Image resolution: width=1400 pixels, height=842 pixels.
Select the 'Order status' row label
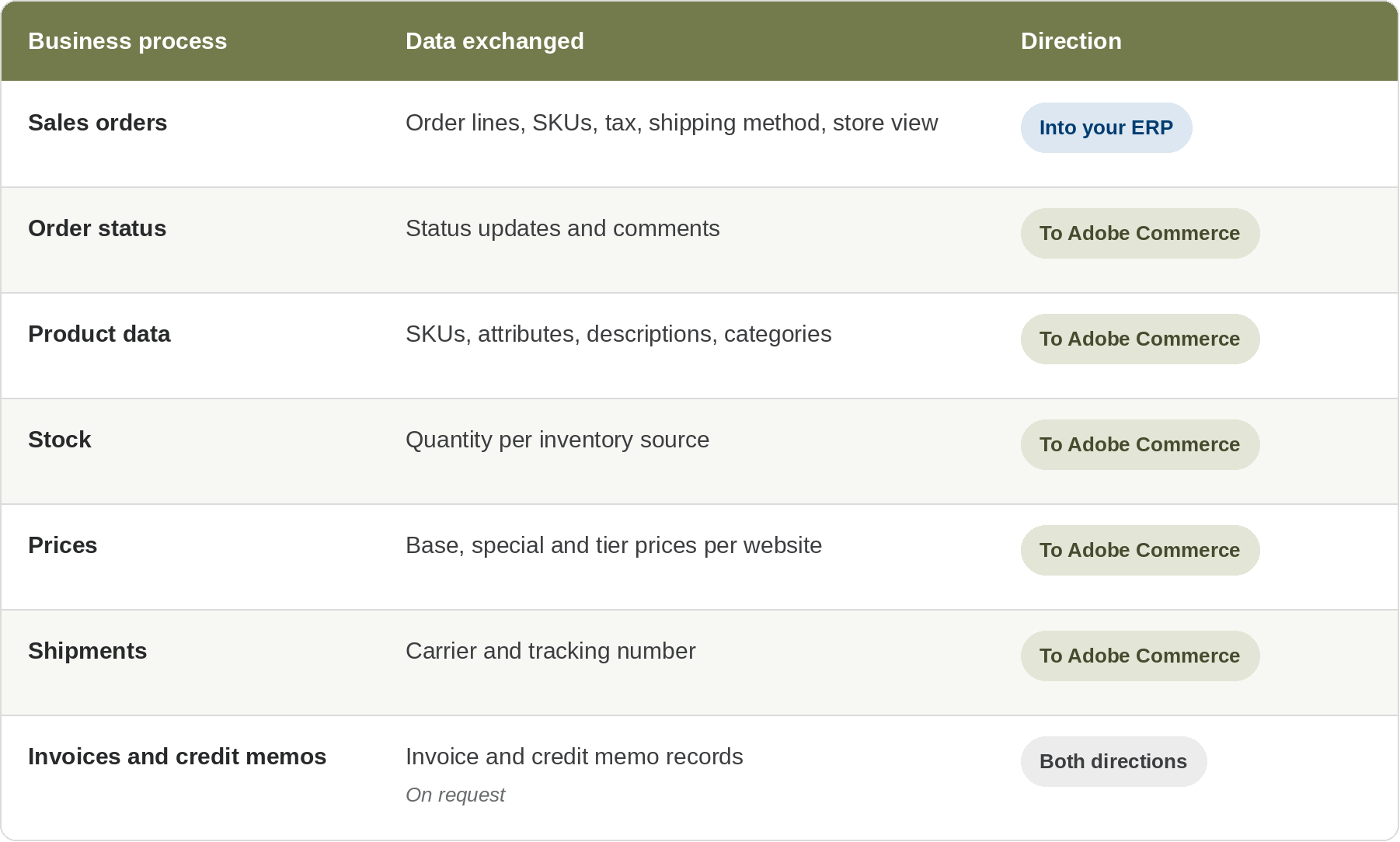point(97,228)
